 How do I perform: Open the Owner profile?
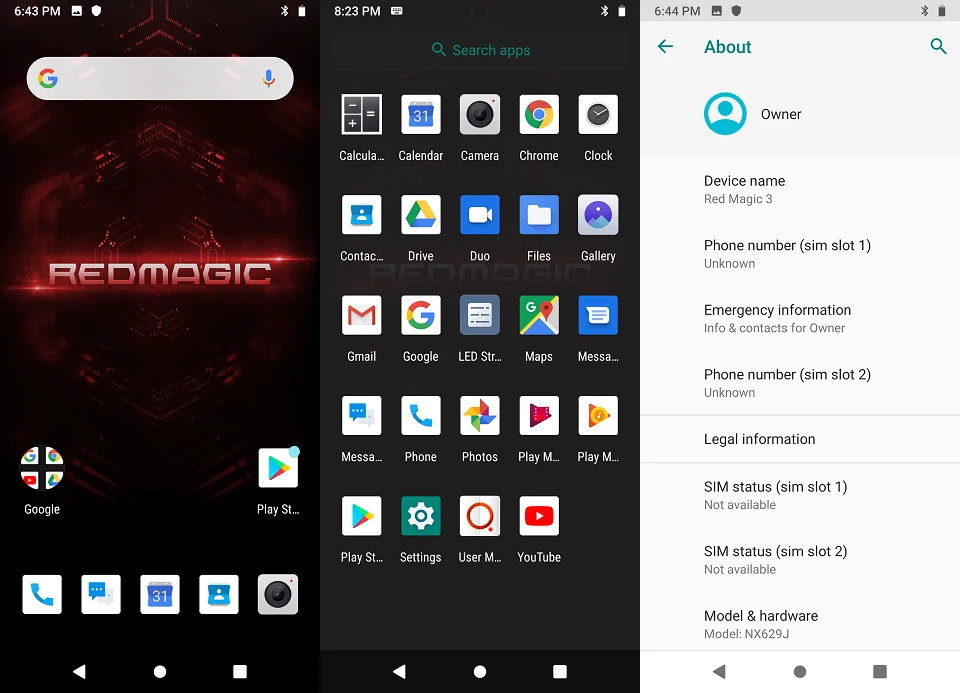pos(800,114)
